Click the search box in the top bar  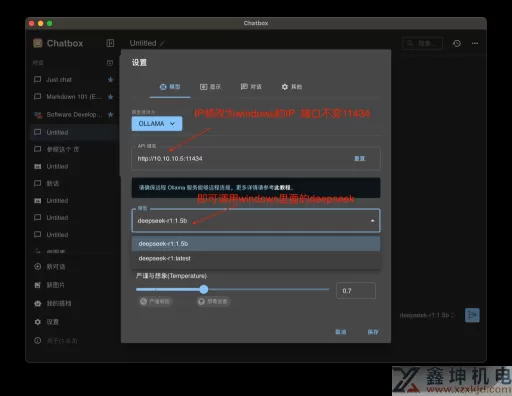pyautogui.click(x=423, y=43)
